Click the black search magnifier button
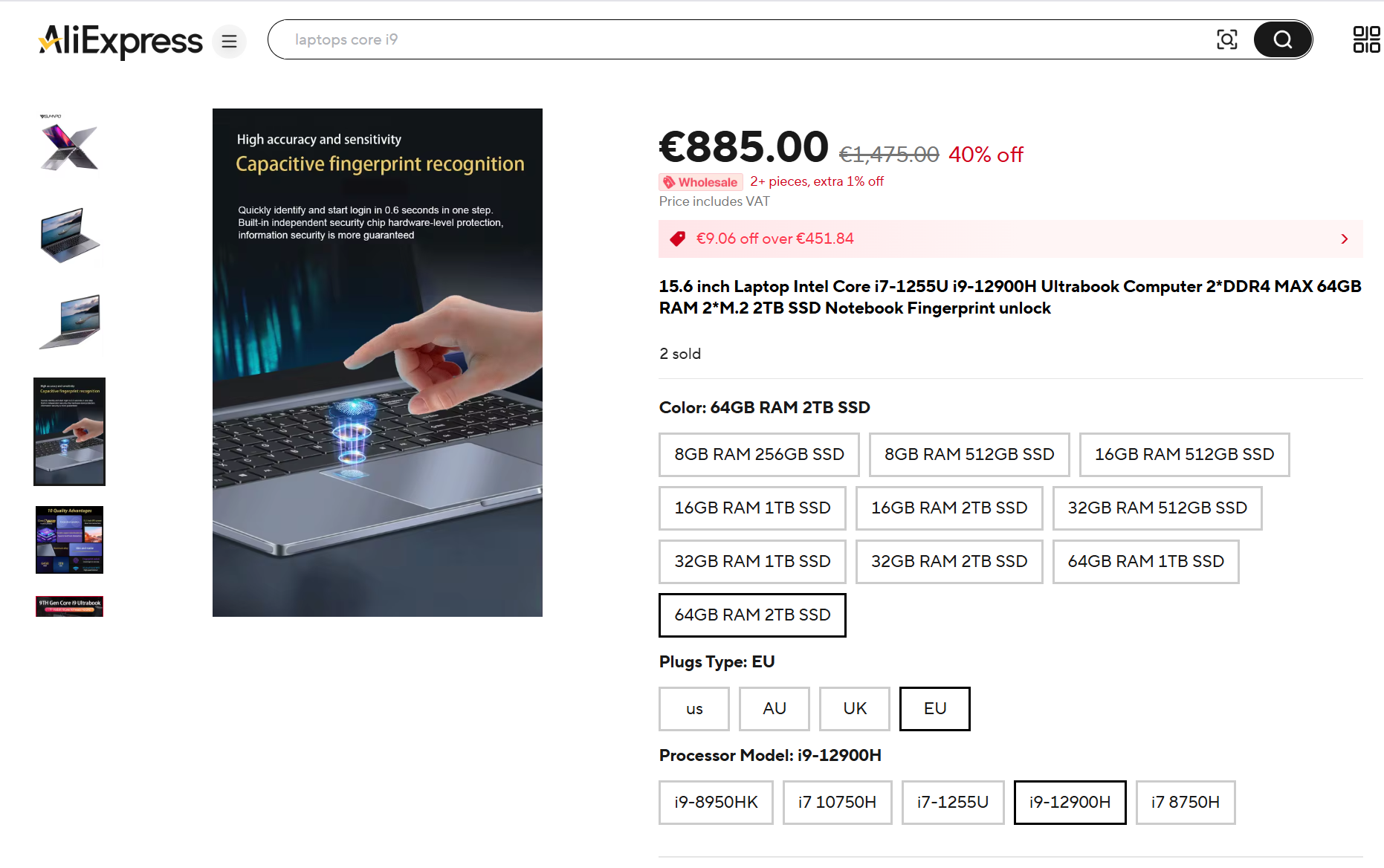 (x=1282, y=39)
